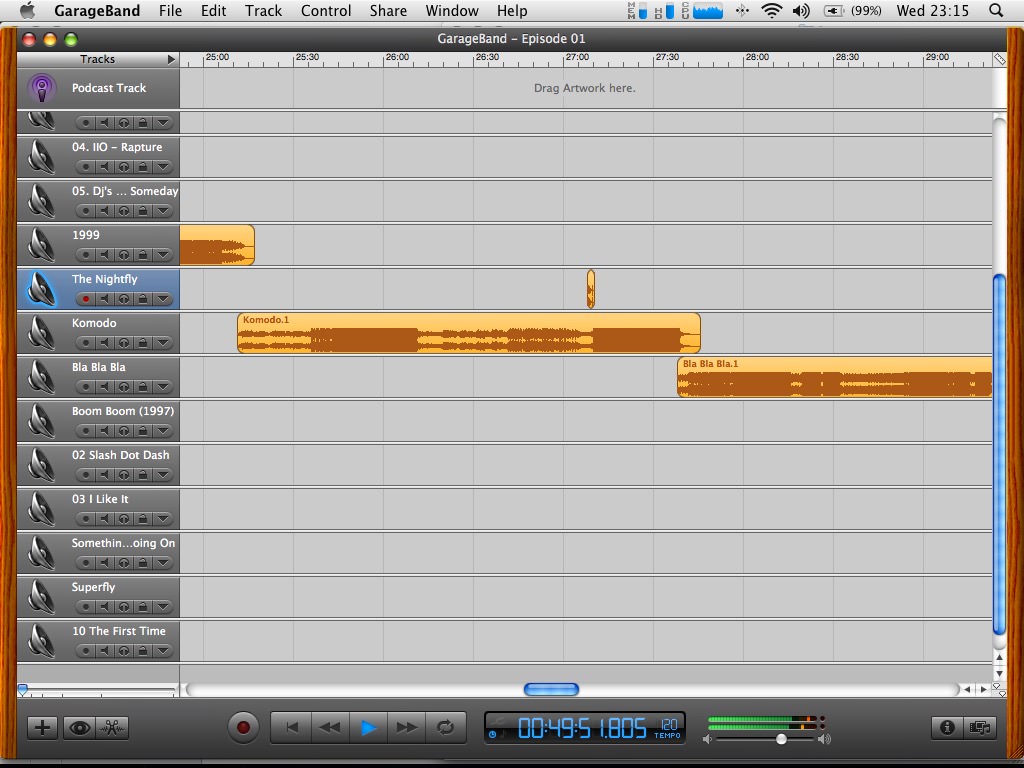The width and height of the screenshot is (1024, 768).
Task: Open the loop browser eye icon
Action: point(80,728)
